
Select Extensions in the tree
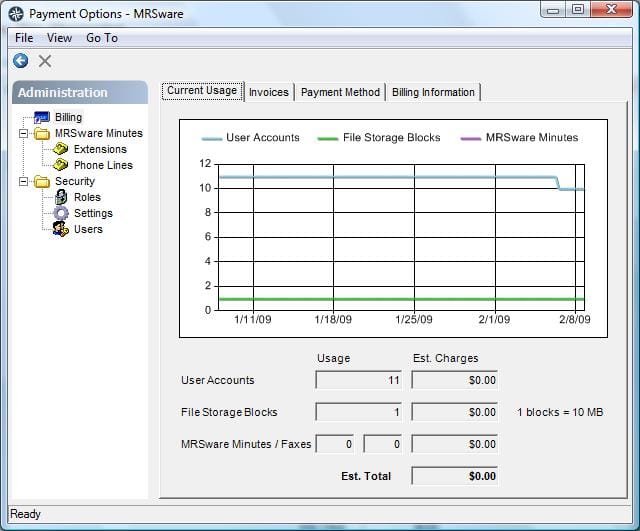click(x=100, y=149)
